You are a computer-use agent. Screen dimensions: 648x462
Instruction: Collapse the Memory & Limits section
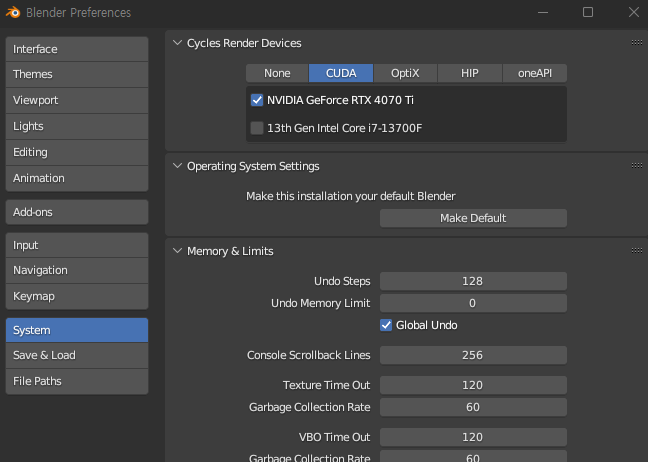pos(177,251)
